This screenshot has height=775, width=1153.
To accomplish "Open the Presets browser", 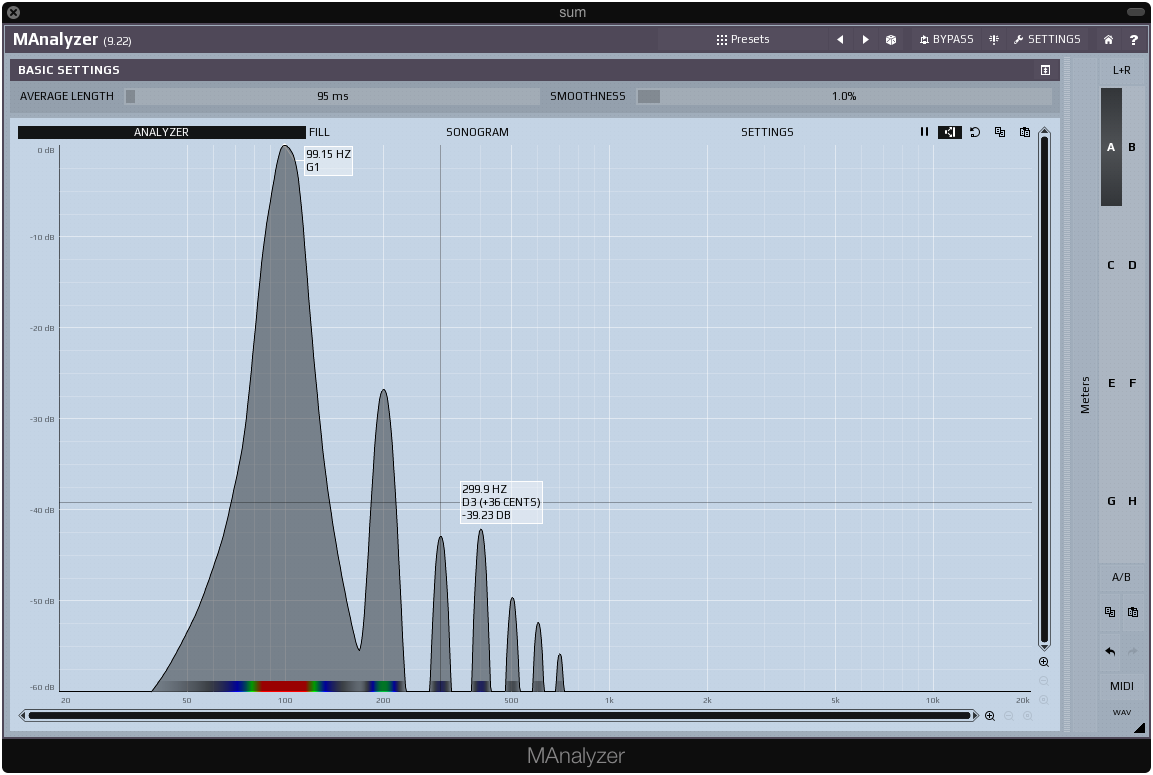I will [x=743, y=40].
